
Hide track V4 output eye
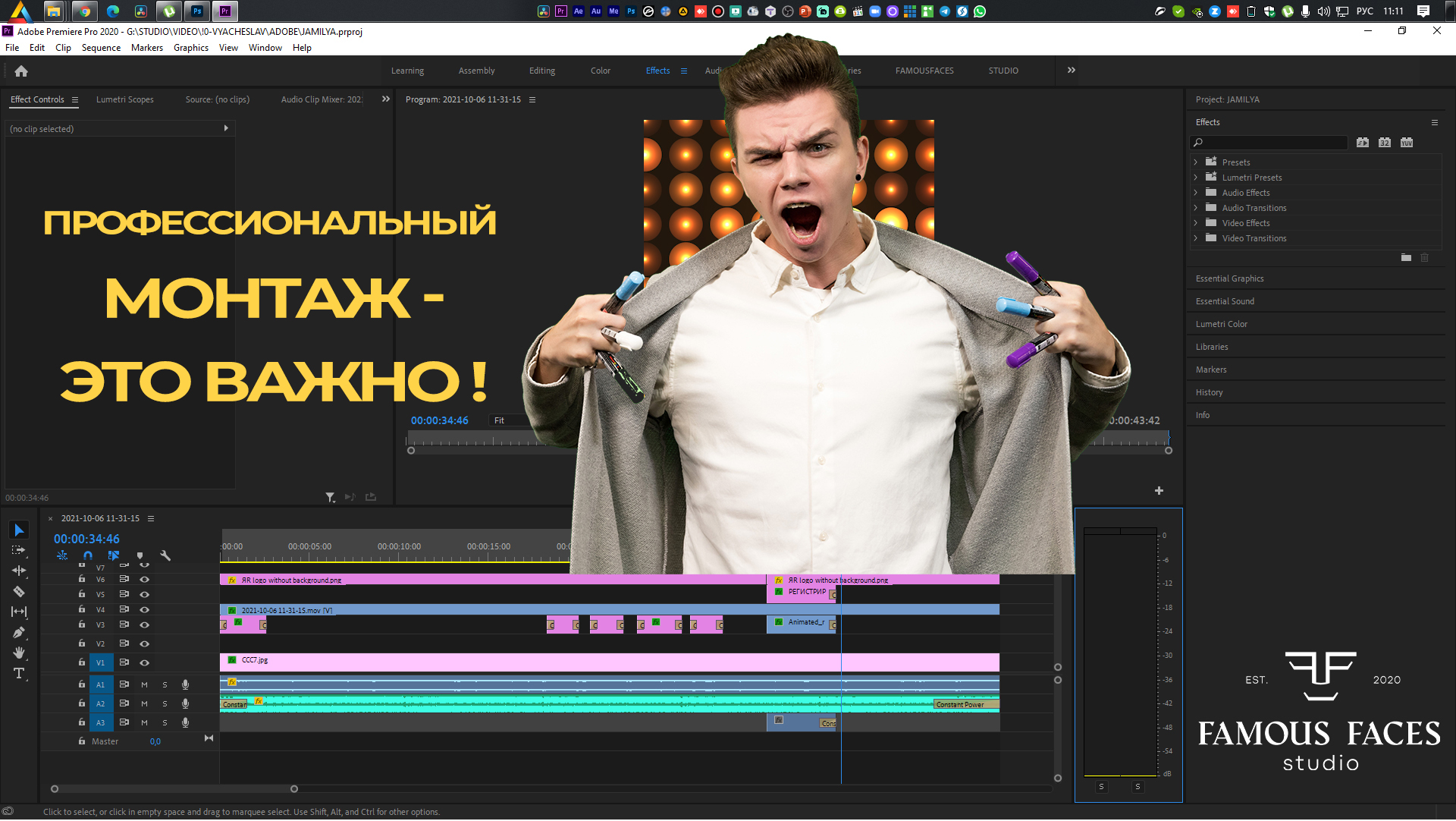click(144, 610)
